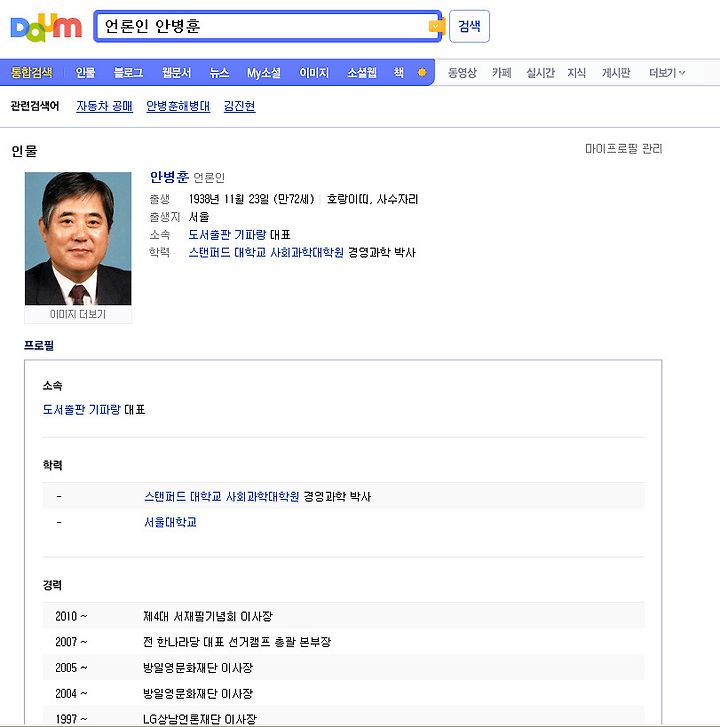Click the 2004 방일영문화재단 이사장 row

click(344, 694)
